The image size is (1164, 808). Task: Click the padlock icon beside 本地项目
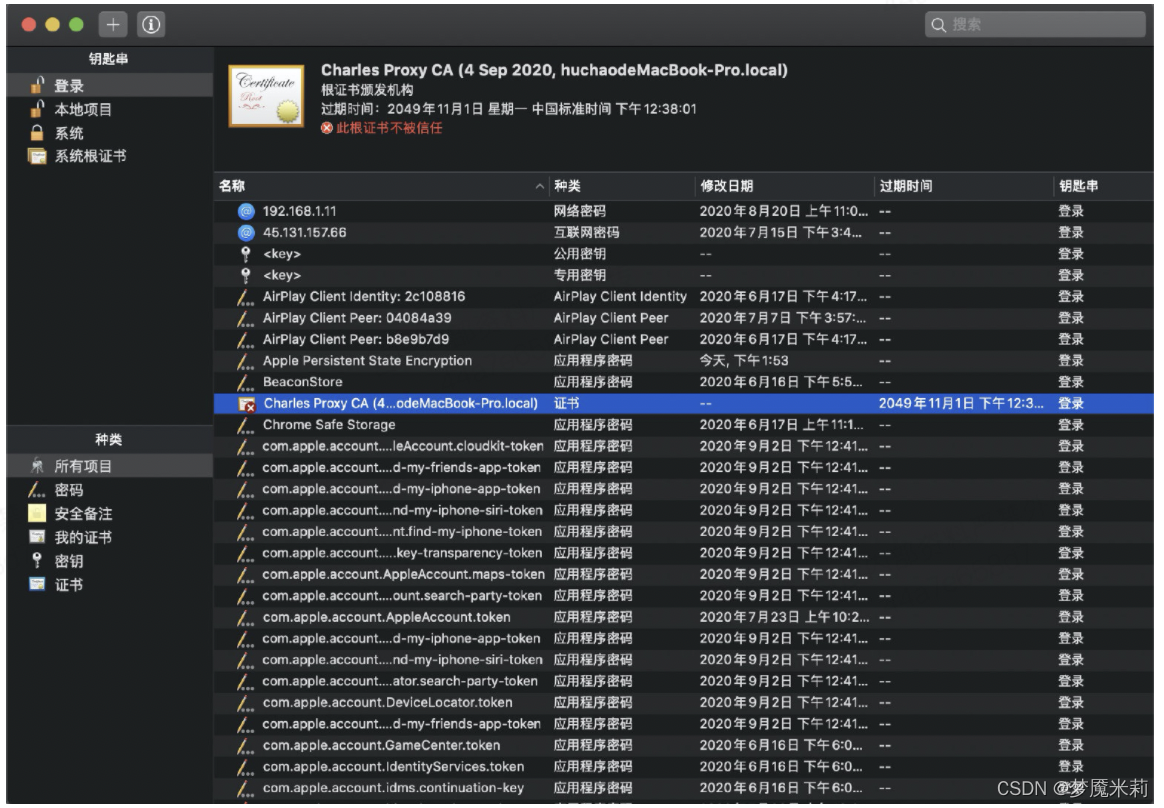[x=36, y=108]
